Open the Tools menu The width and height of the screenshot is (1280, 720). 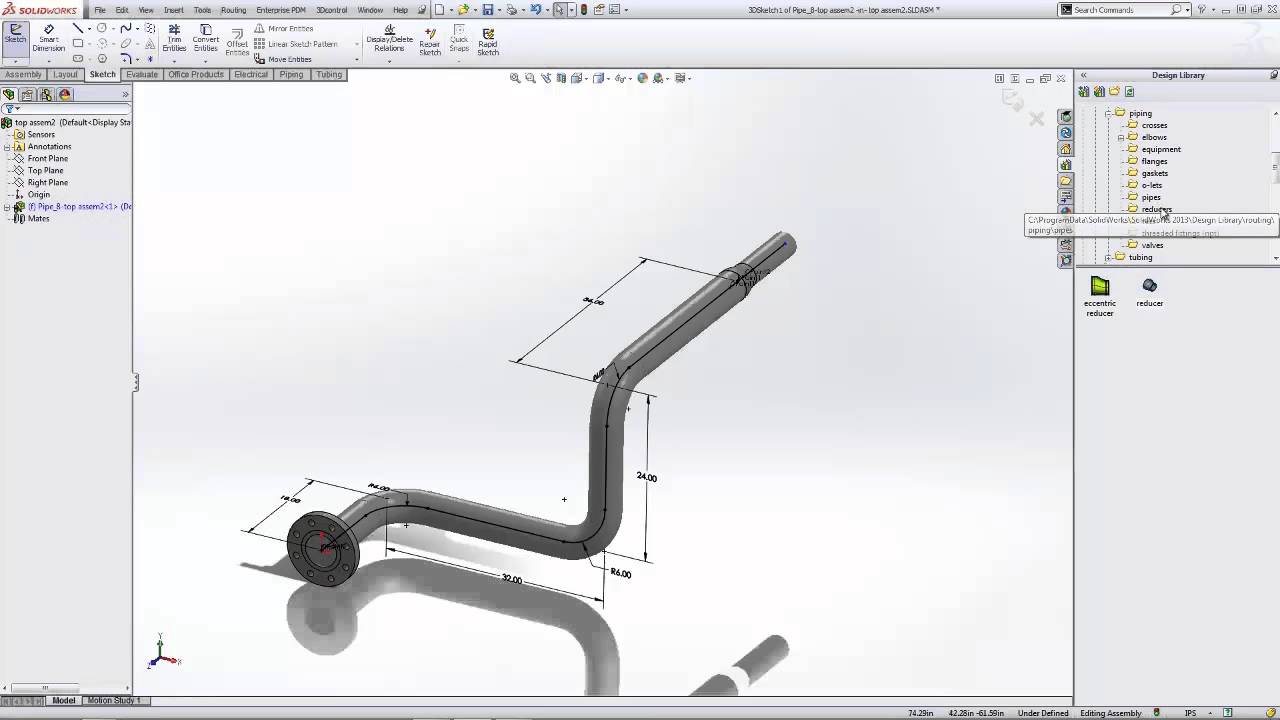[x=202, y=10]
